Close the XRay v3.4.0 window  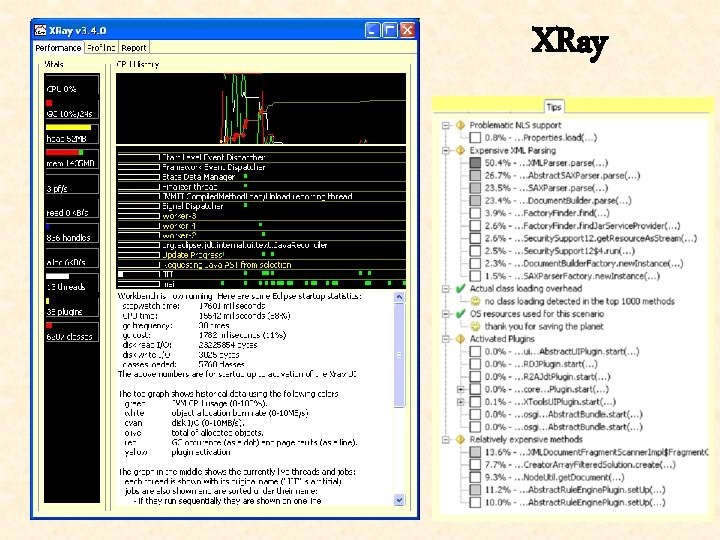point(407,30)
